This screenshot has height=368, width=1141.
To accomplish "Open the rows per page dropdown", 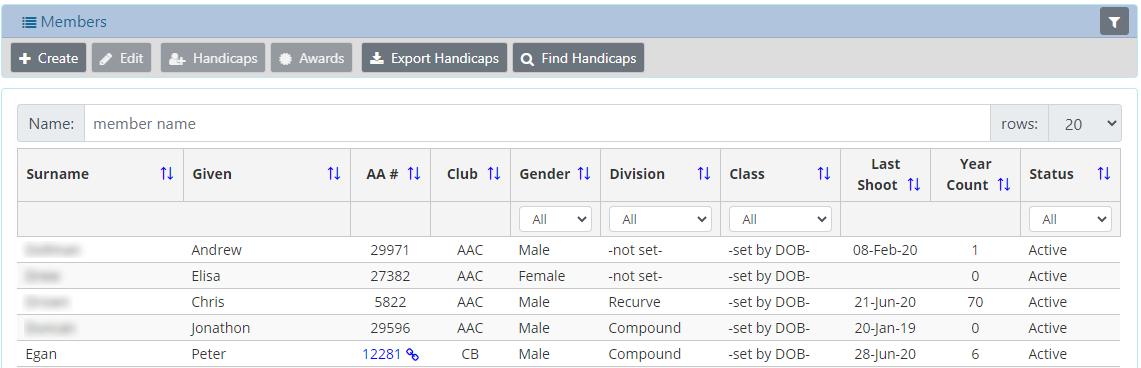I will (x=1084, y=124).
